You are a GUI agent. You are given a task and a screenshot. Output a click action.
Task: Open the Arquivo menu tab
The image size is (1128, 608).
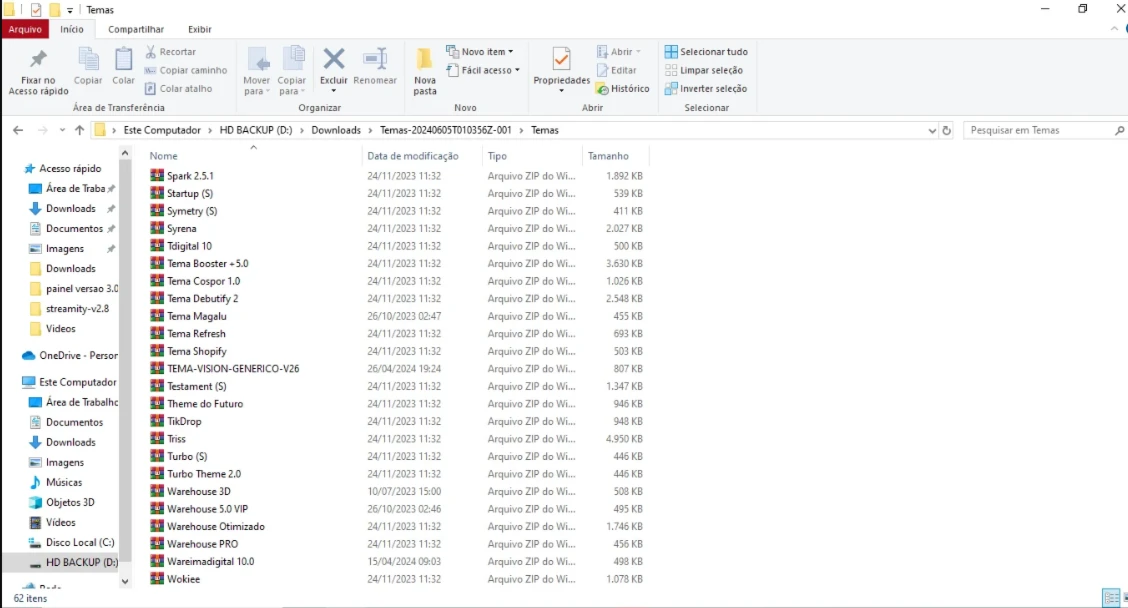pos(25,29)
